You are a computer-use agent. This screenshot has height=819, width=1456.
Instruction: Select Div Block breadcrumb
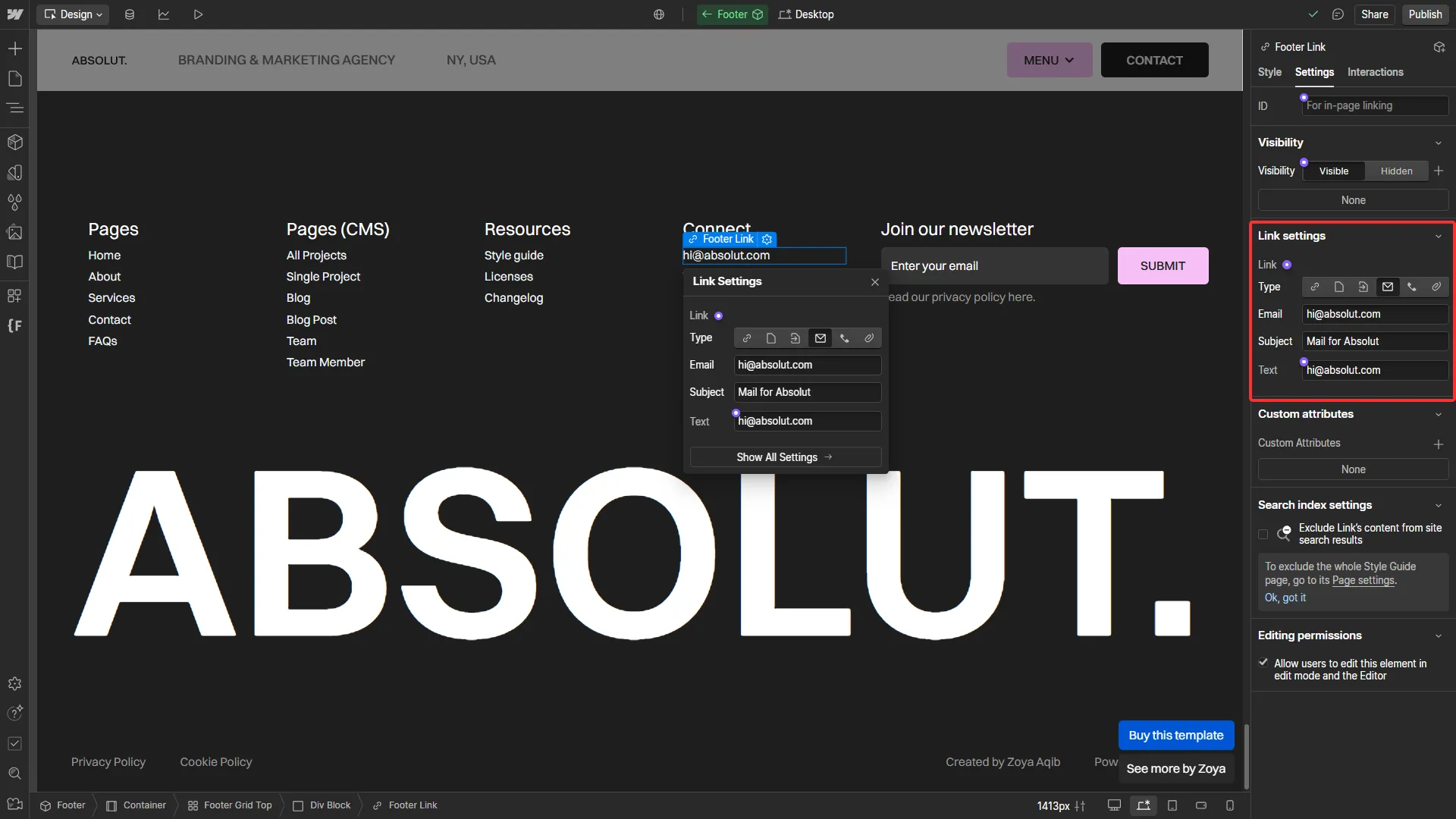[322, 805]
